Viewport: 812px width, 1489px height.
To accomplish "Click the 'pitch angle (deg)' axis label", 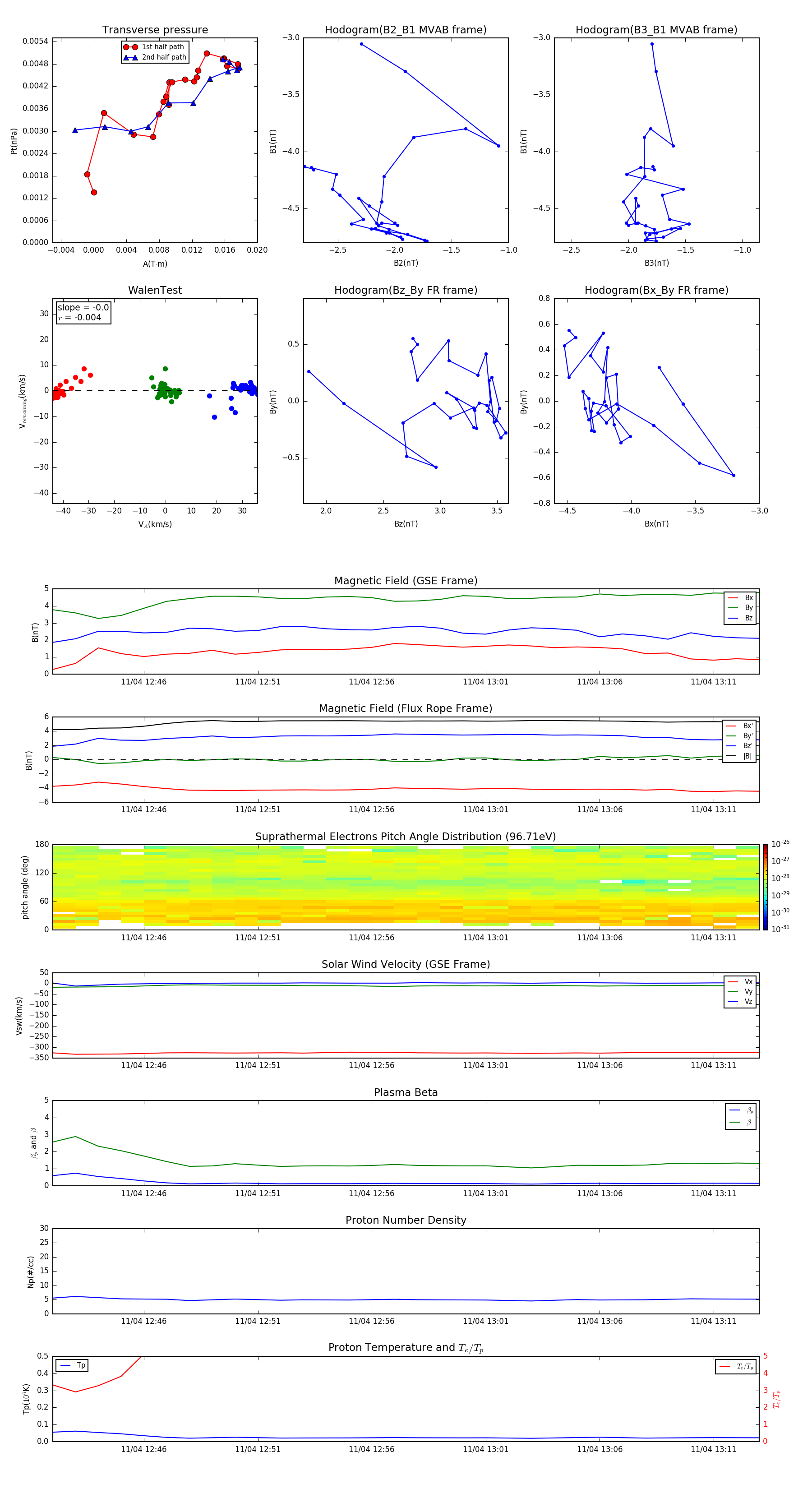I will (25, 887).
